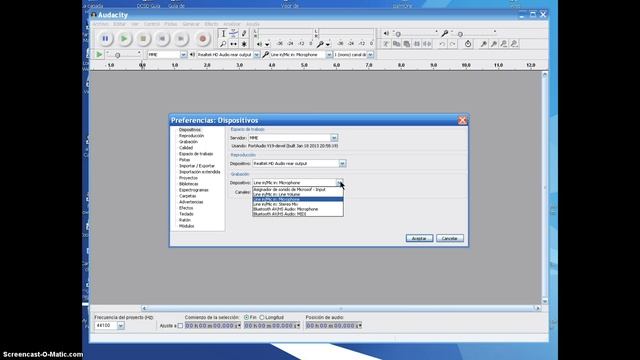Open the Efecto menu

coord(211,24)
